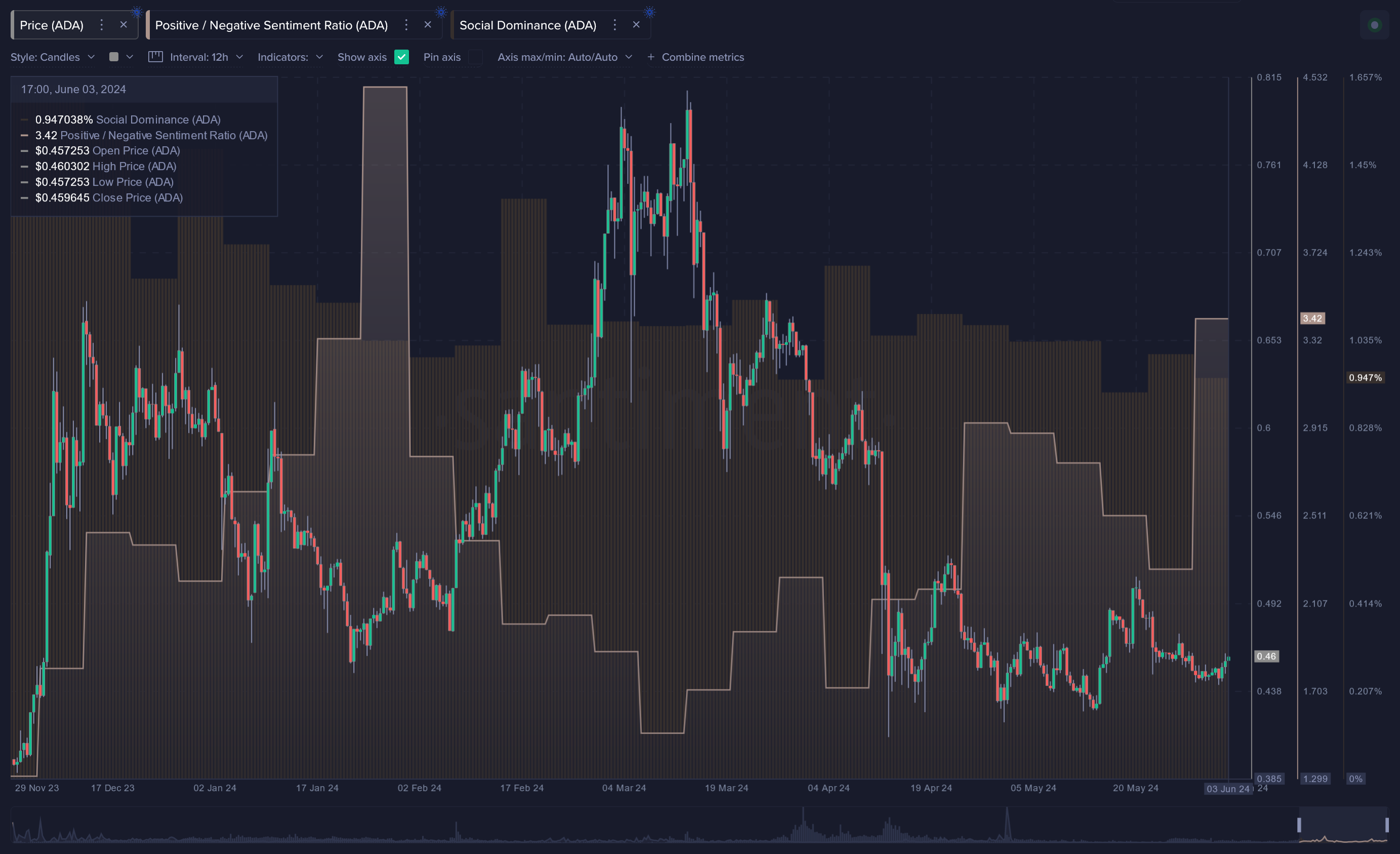1400x854 pixels.
Task: Uncheck the Show axis checkbox
Action: [402, 57]
